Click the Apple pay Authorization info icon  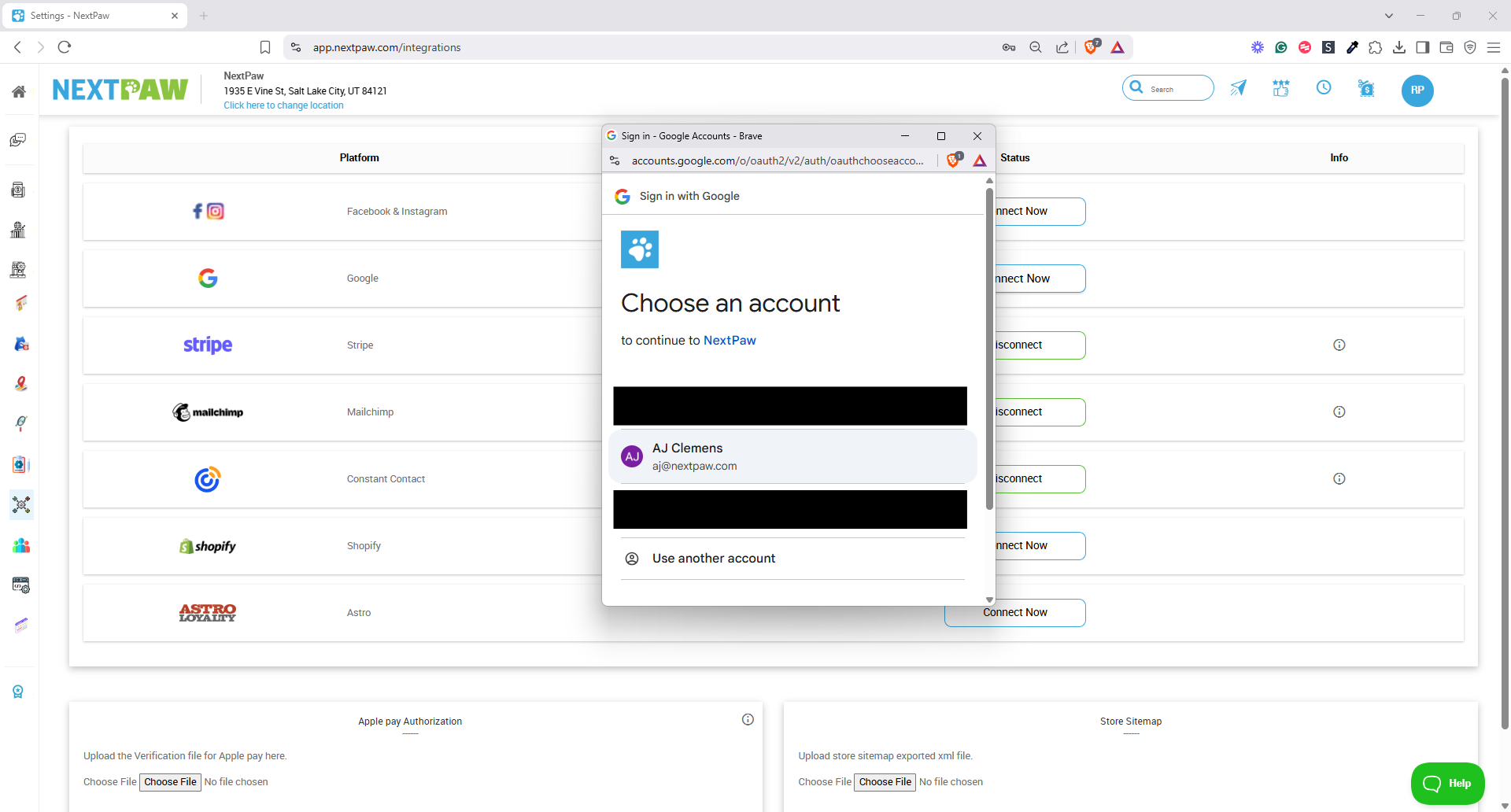[x=748, y=719]
